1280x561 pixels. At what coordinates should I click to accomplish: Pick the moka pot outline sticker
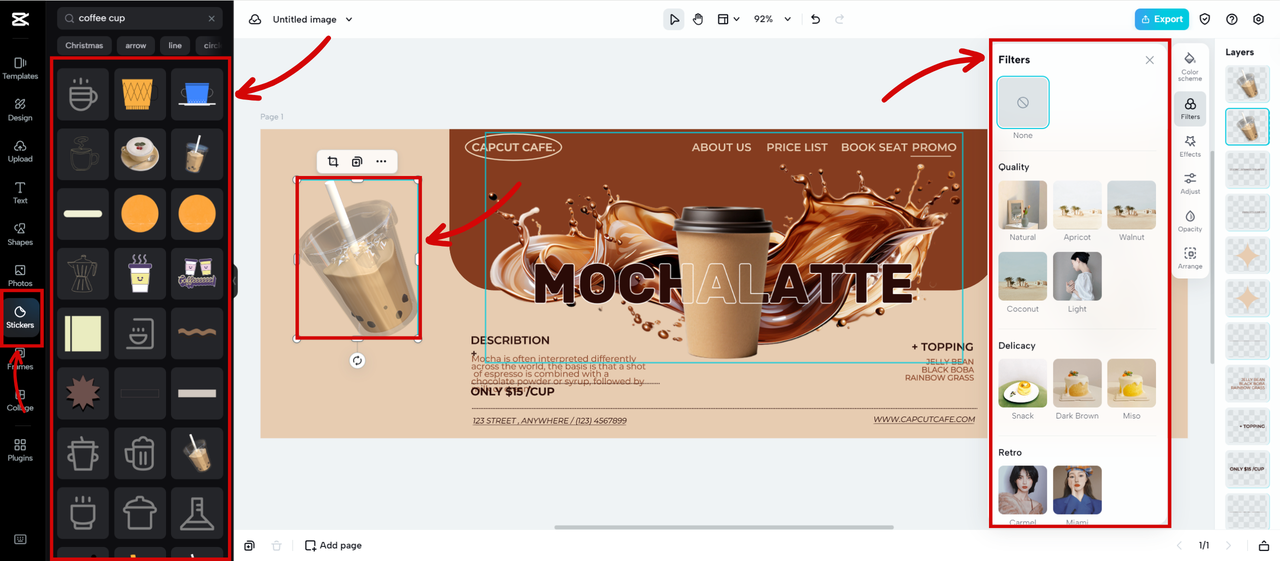coord(83,274)
